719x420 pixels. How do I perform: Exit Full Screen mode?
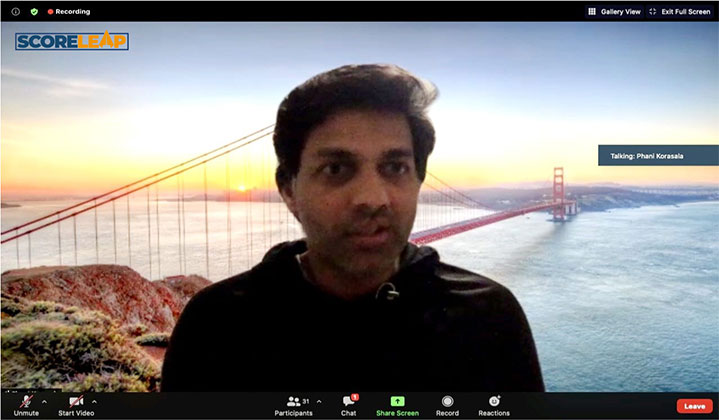pyautogui.click(x=679, y=11)
